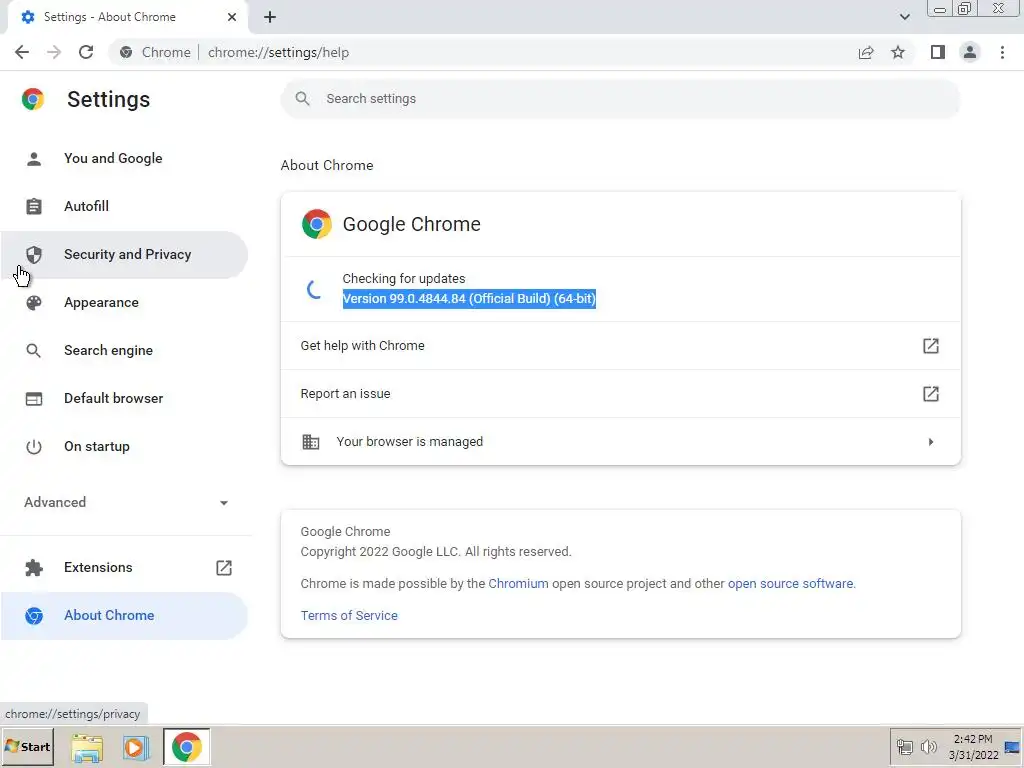Screen dimensions: 1024x768
Task: Follow the open source software link
Action: point(790,583)
